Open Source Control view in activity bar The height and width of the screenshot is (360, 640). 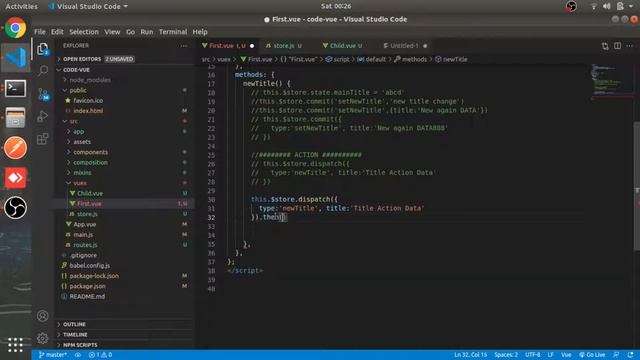click(x=43, y=94)
